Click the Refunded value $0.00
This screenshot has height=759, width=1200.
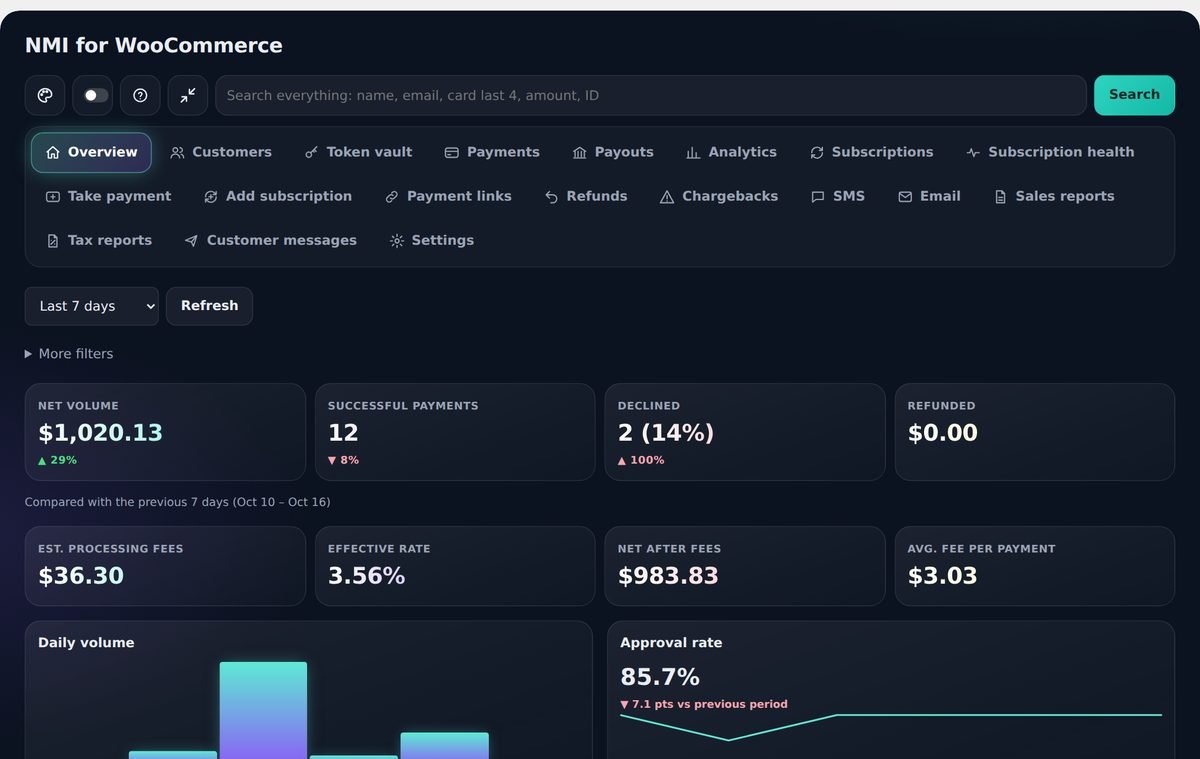pos(943,433)
